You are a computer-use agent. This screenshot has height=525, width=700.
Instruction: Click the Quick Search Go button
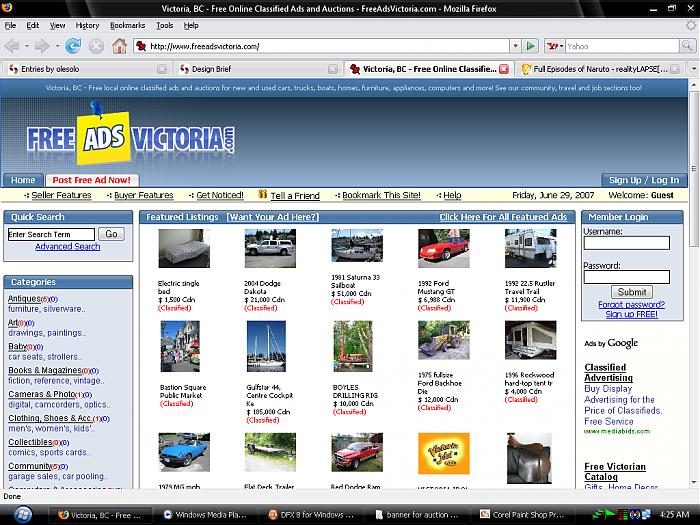pyautogui.click(x=111, y=234)
